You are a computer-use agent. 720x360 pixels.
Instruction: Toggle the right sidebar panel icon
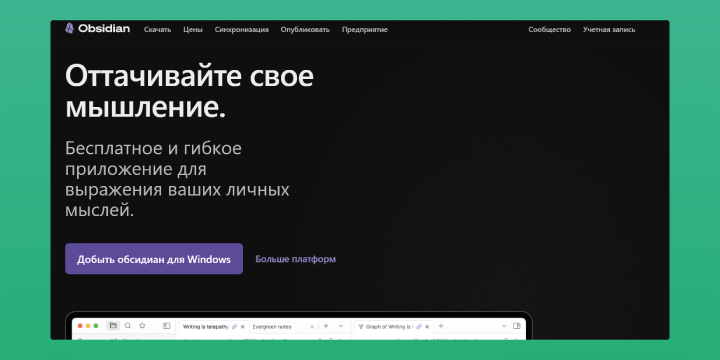pyautogui.click(x=517, y=326)
